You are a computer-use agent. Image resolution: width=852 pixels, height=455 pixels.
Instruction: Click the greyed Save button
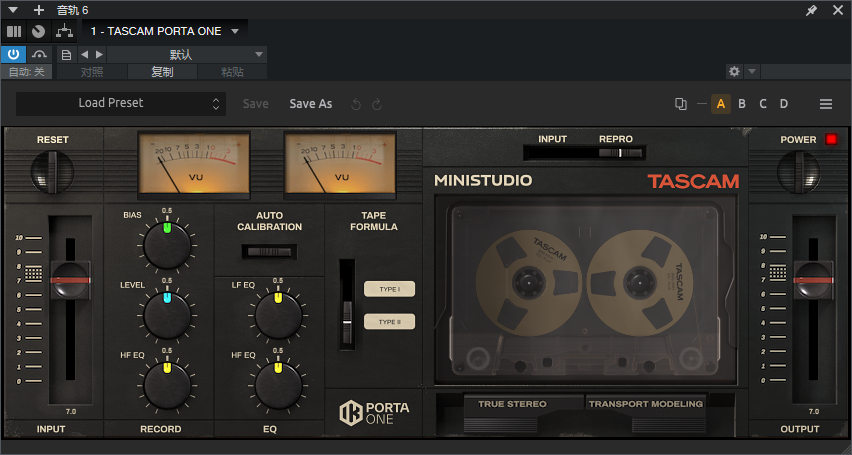(x=255, y=104)
